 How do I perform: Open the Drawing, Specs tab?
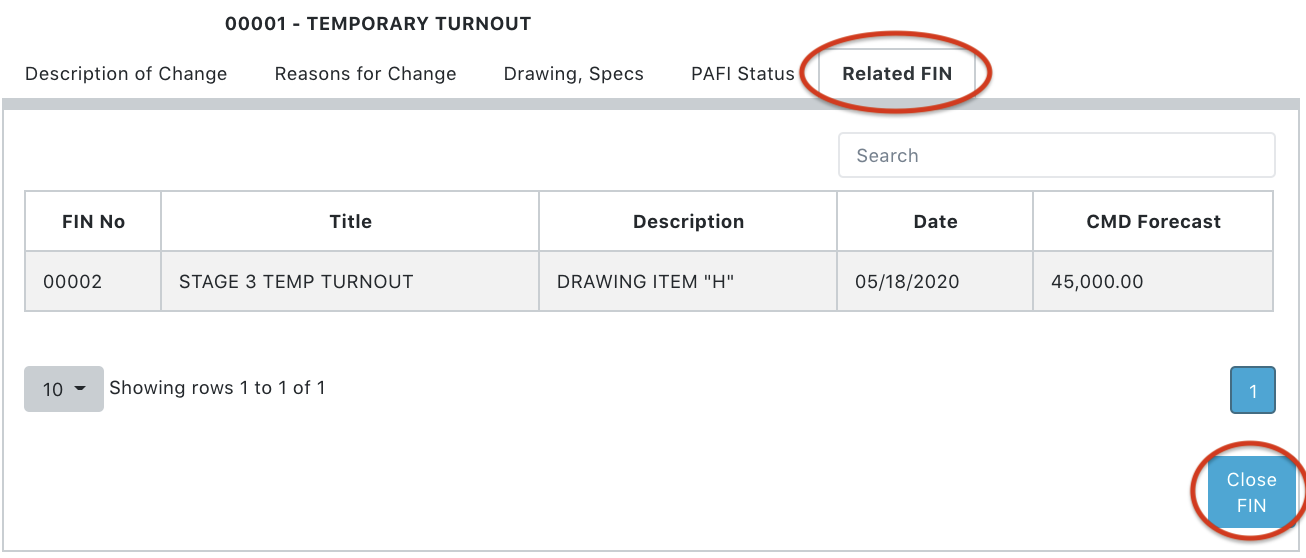click(x=573, y=74)
